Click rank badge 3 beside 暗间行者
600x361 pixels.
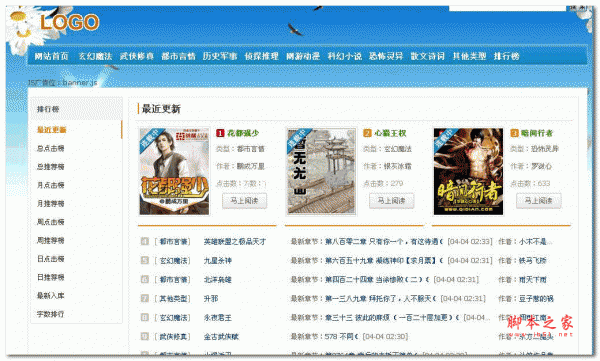tap(514, 133)
